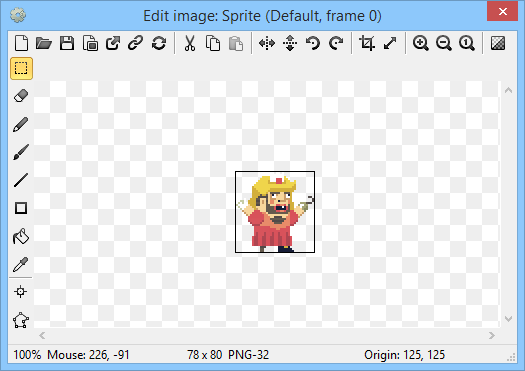Toggle the transparency checkerboard background
Image resolution: width=525 pixels, height=371 pixels.
[498, 43]
